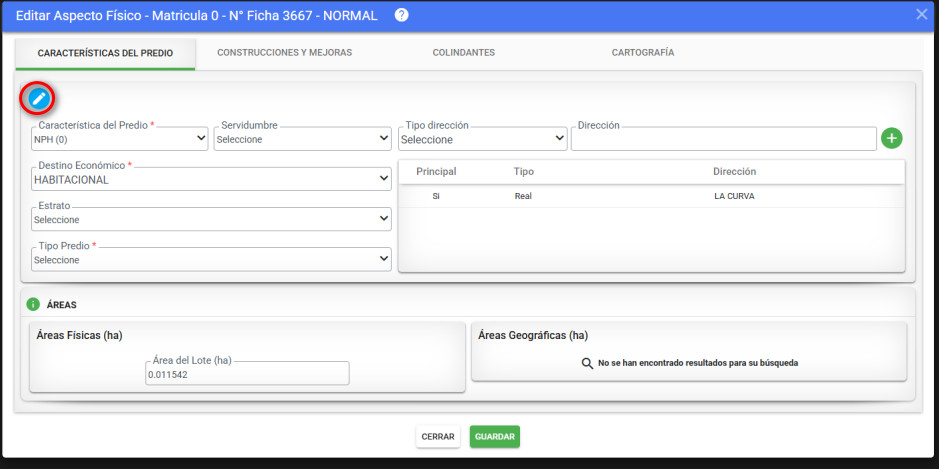
Task: Select the Tipo Predio dropdown
Action: (211, 259)
